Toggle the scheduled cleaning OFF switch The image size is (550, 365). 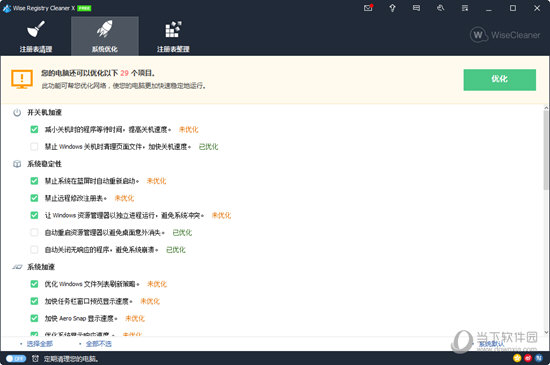[16, 358]
